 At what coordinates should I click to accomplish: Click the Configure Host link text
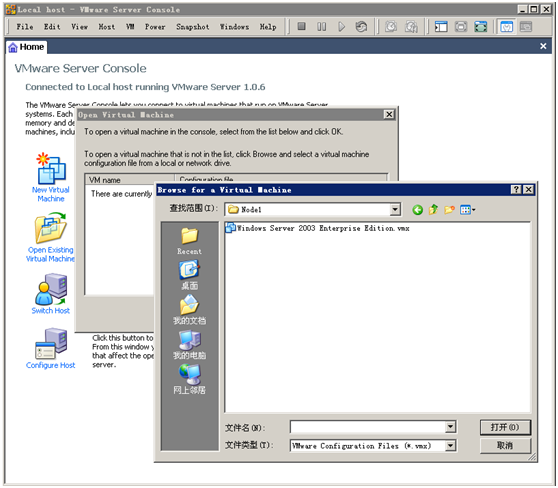(x=51, y=365)
